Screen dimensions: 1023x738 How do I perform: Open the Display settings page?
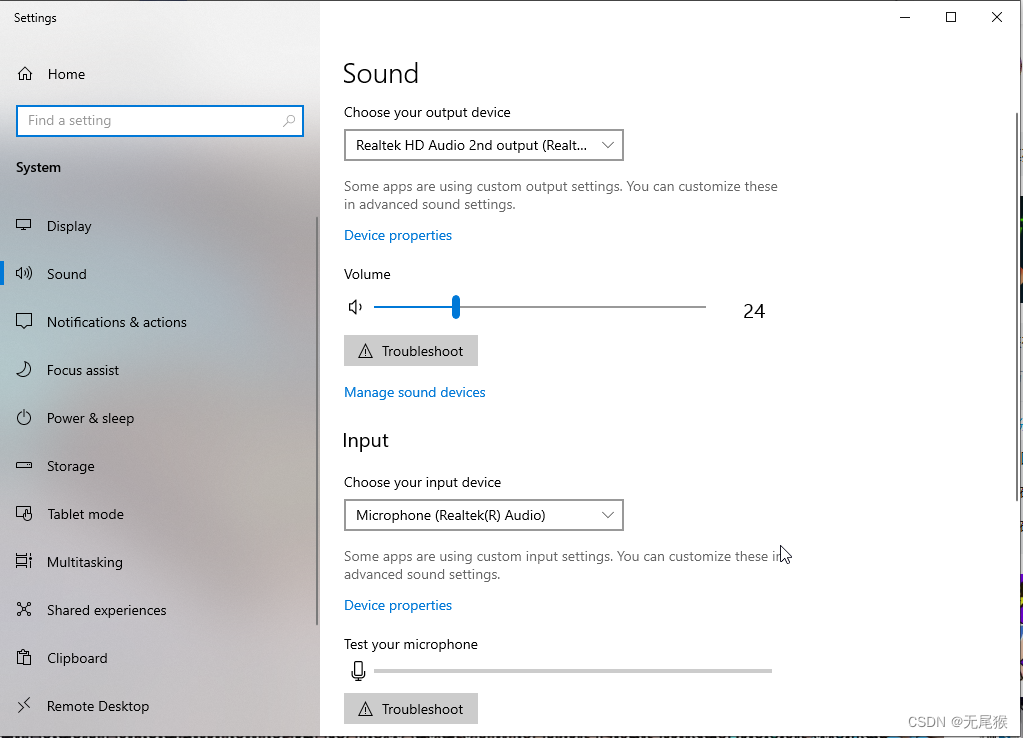(x=70, y=225)
